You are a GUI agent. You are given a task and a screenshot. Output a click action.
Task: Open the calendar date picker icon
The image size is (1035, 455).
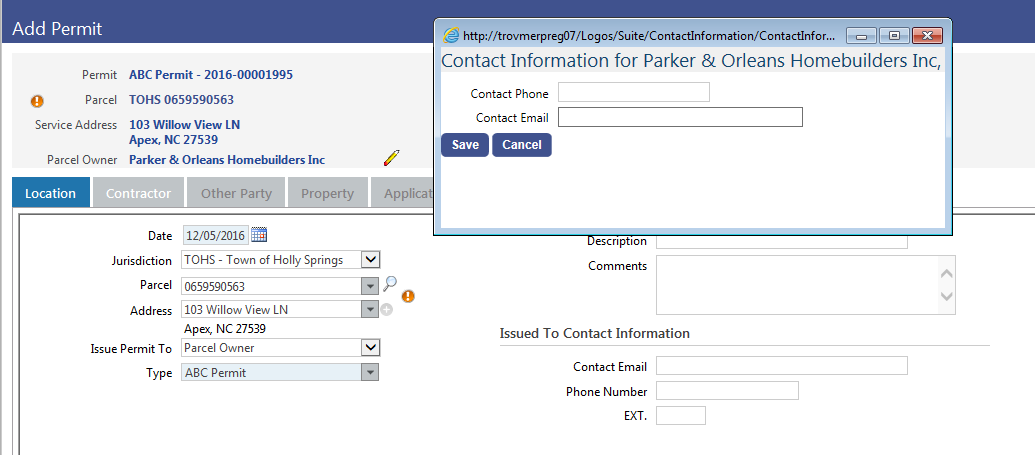[259, 235]
